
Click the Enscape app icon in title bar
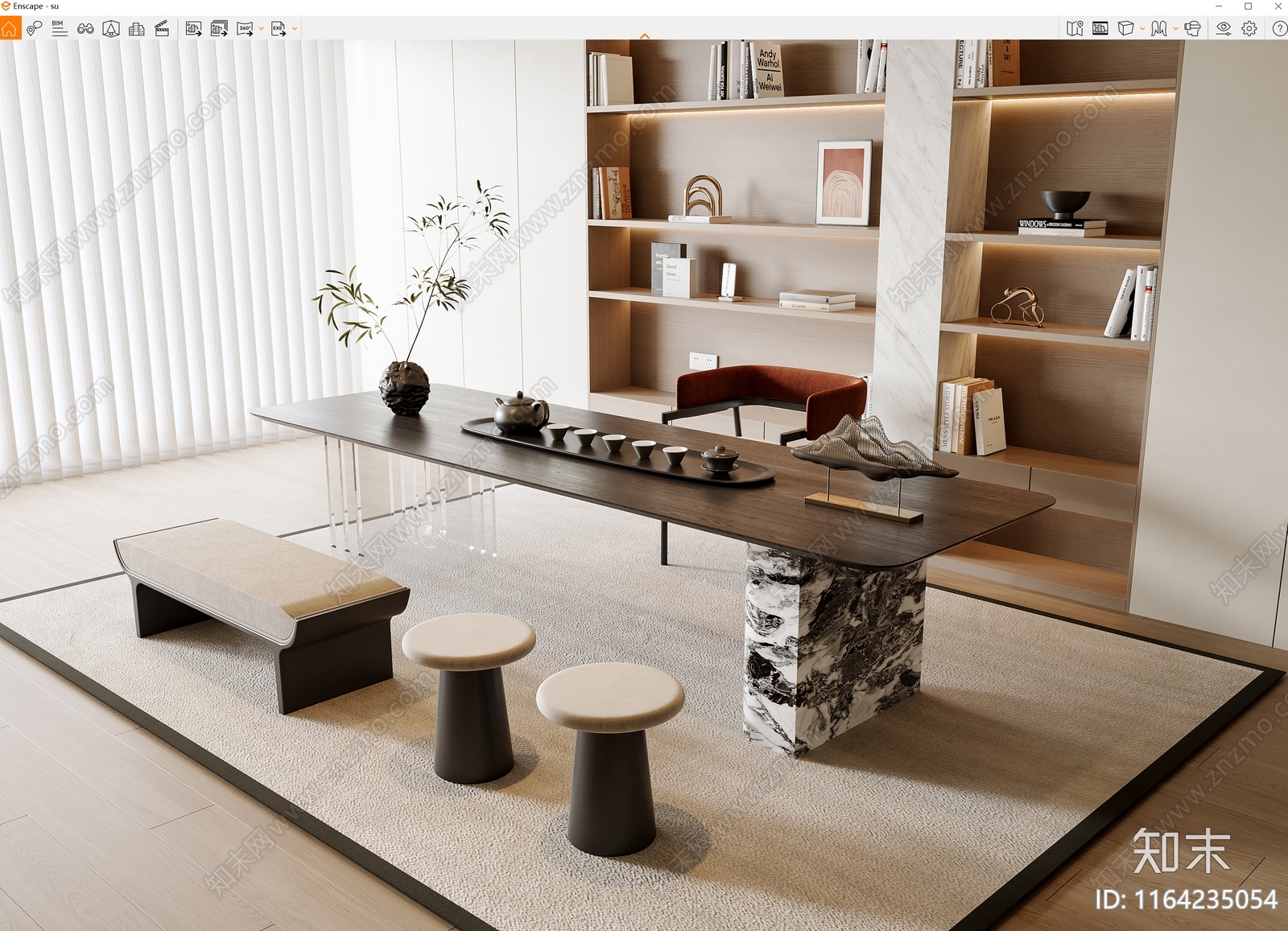pyautogui.click(x=6, y=6)
